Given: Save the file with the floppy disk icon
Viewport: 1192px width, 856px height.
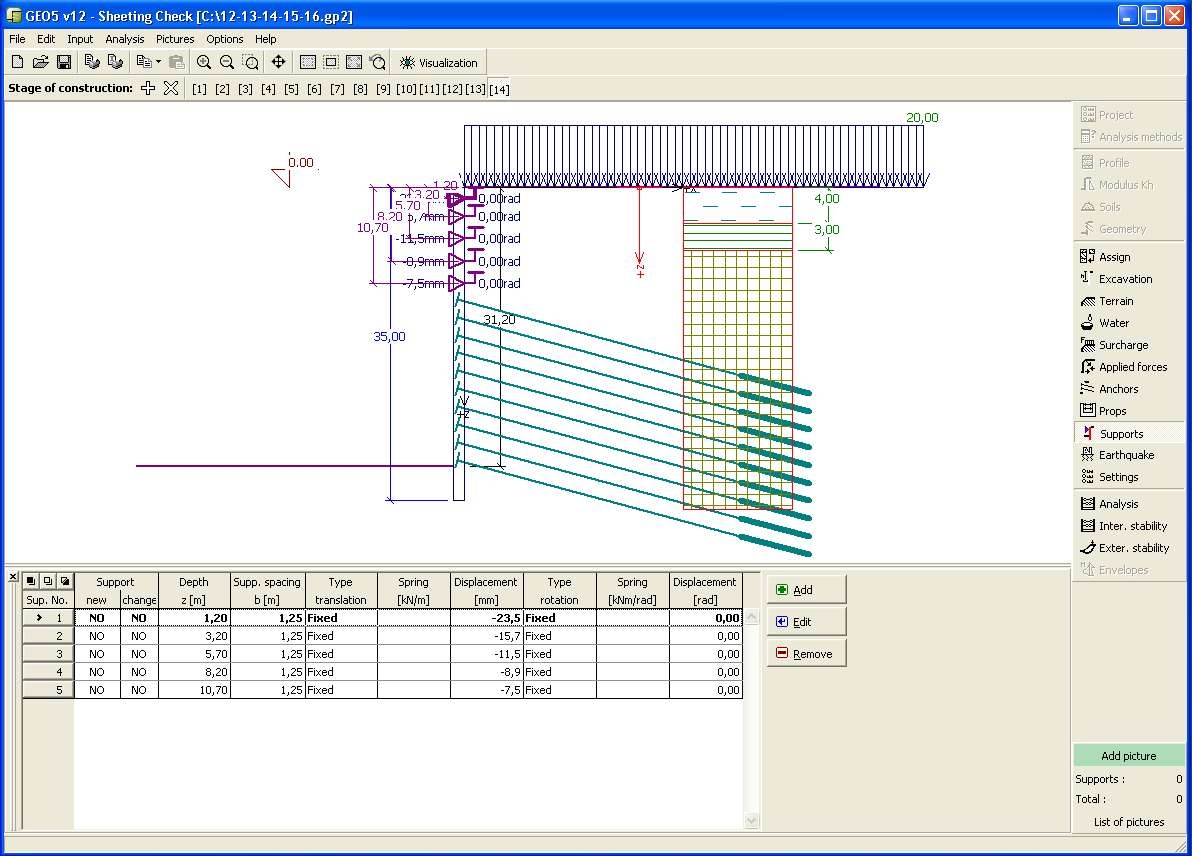Looking at the screenshot, I should click(x=64, y=62).
